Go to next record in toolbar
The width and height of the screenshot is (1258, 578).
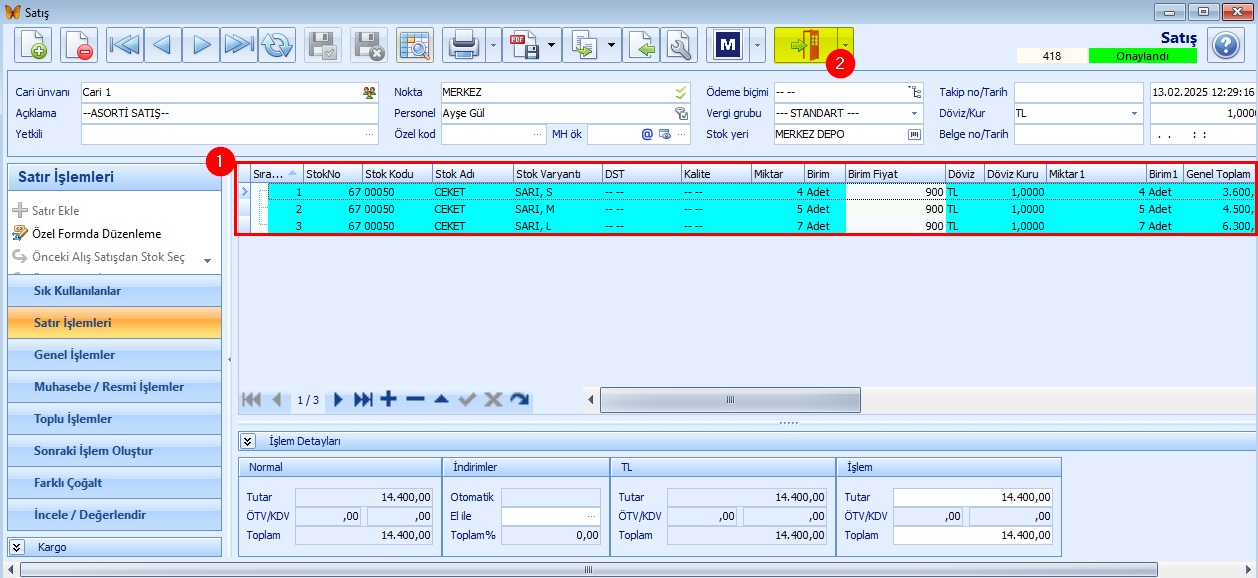pyautogui.click(x=201, y=45)
